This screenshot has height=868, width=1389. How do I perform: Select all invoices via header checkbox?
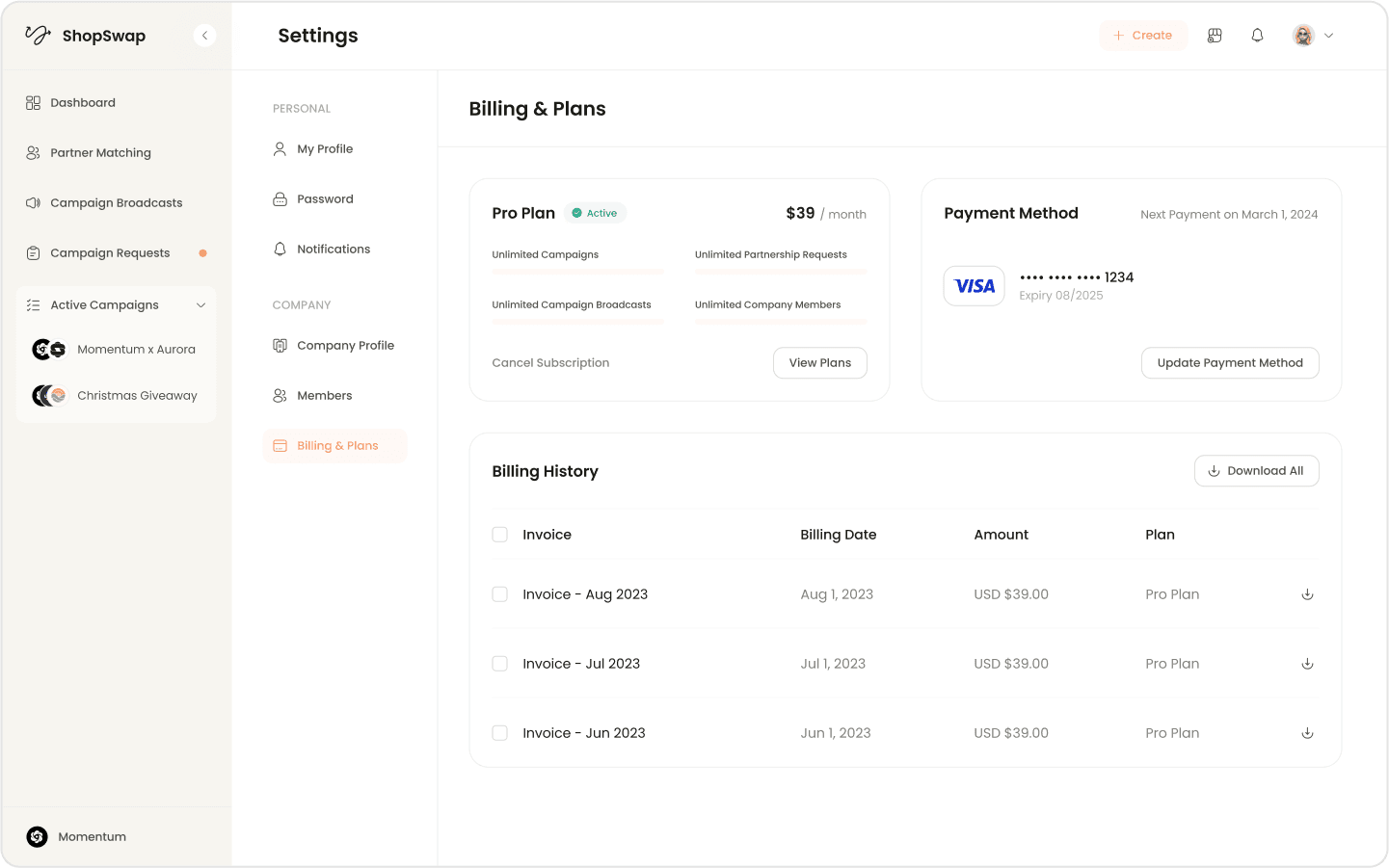pyautogui.click(x=499, y=534)
